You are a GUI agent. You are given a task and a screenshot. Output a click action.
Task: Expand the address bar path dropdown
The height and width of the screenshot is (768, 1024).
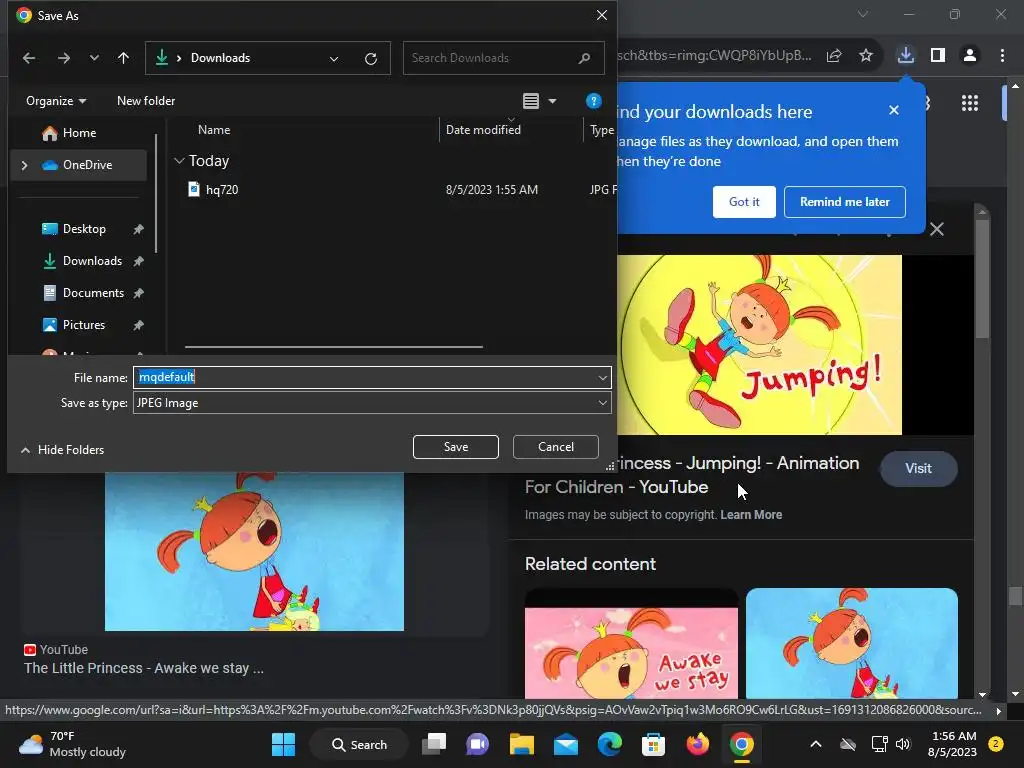(334, 59)
